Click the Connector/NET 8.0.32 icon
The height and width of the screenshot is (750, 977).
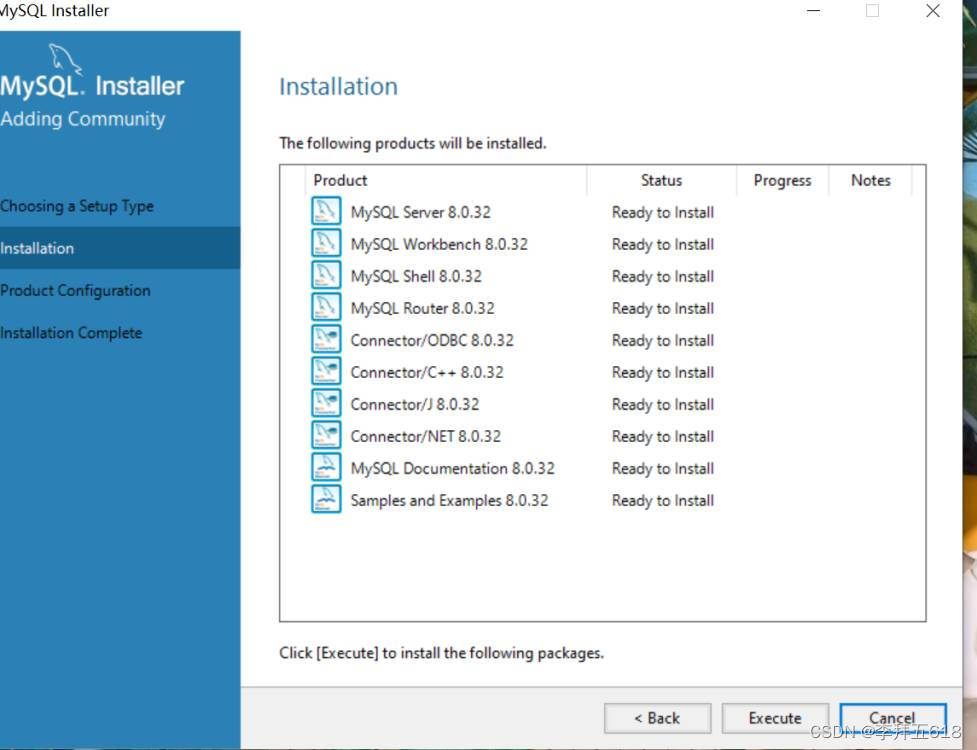pyautogui.click(x=326, y=435)
